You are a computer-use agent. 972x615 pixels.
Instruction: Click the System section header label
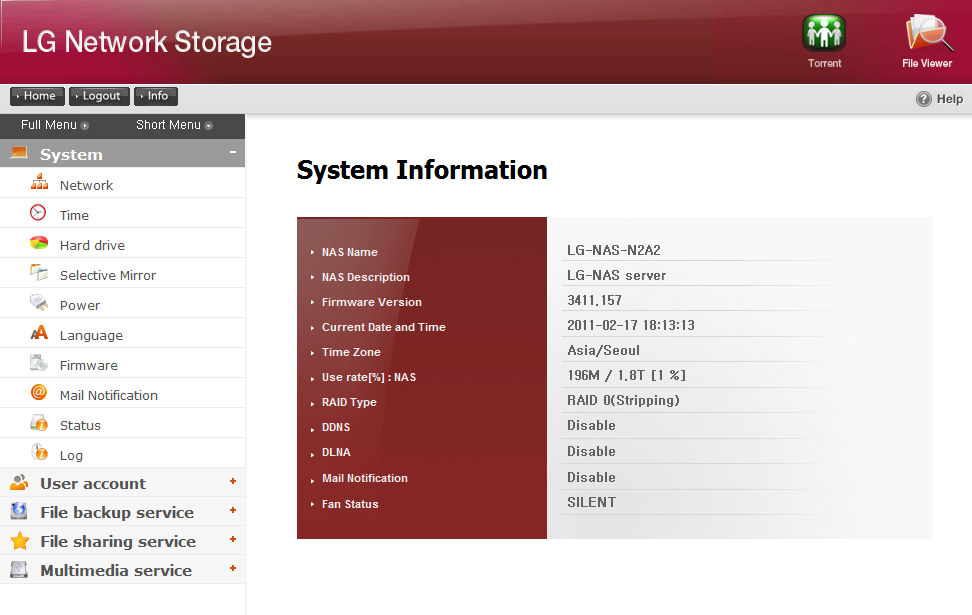point(71,154)
